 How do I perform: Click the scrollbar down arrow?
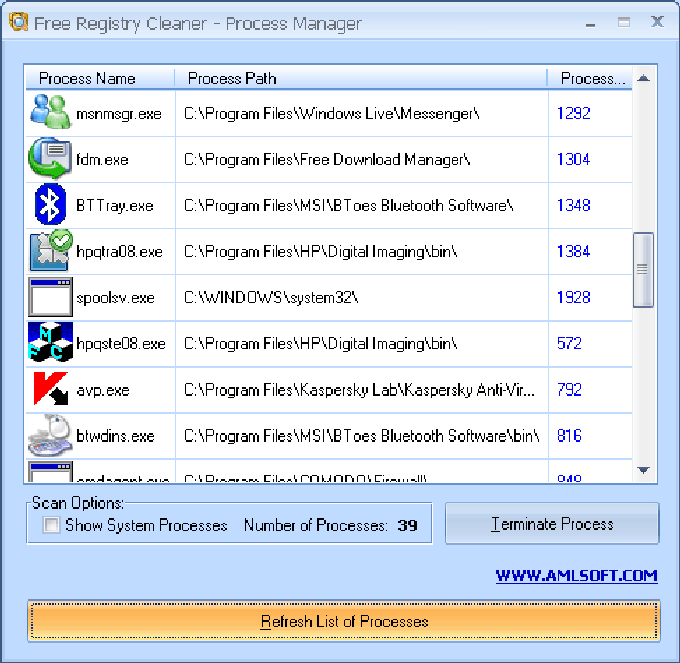[644, 470]
